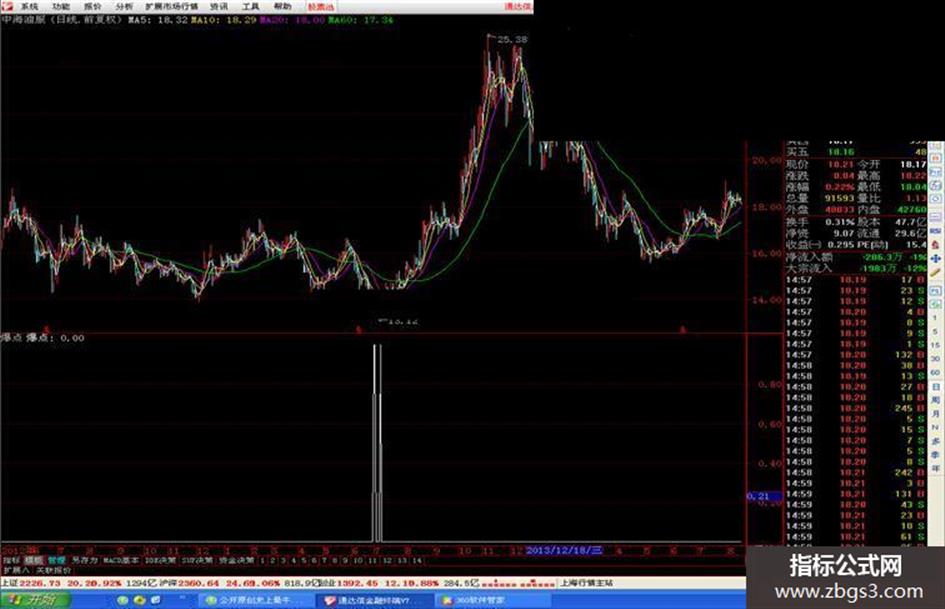Select the 30-minute period button
The height and width of the screenshot is (609, 945).
click(935, 358)
